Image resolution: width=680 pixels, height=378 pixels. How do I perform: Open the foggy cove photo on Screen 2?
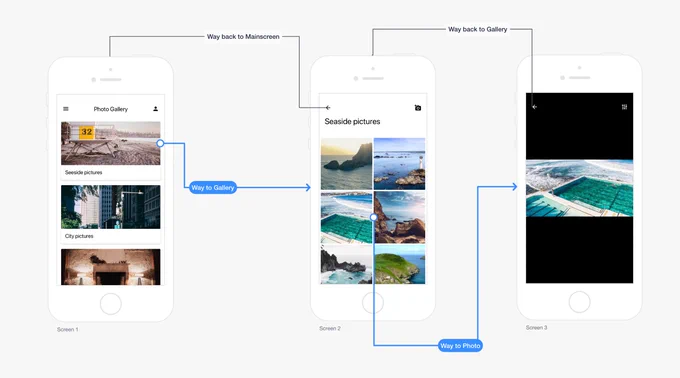pos(347,264)
